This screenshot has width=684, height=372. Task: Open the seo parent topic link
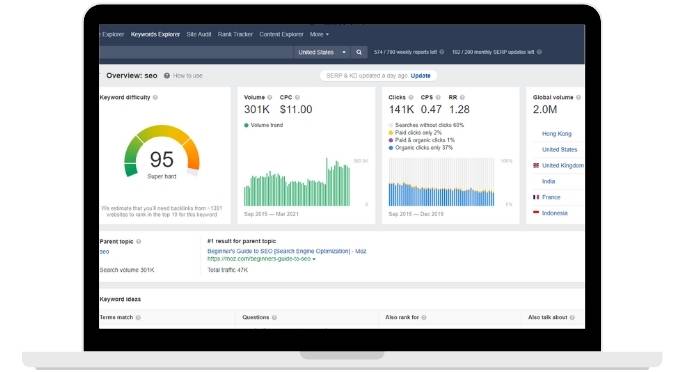pyautogui.click(x=104, y=252)
